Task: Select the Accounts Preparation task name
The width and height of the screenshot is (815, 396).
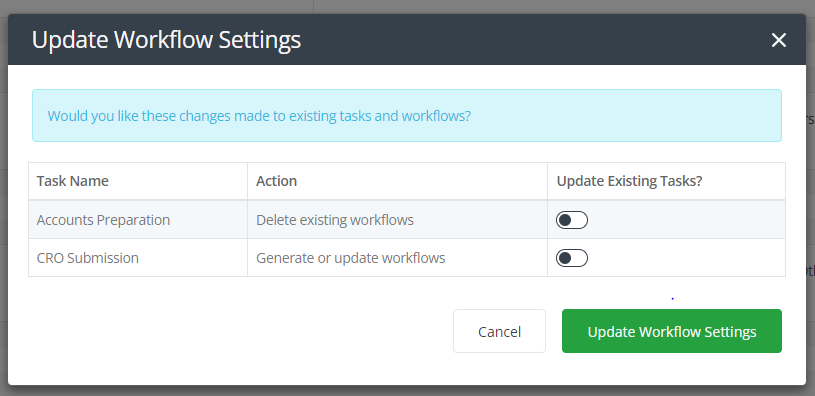Action: [x=103, y=220]
